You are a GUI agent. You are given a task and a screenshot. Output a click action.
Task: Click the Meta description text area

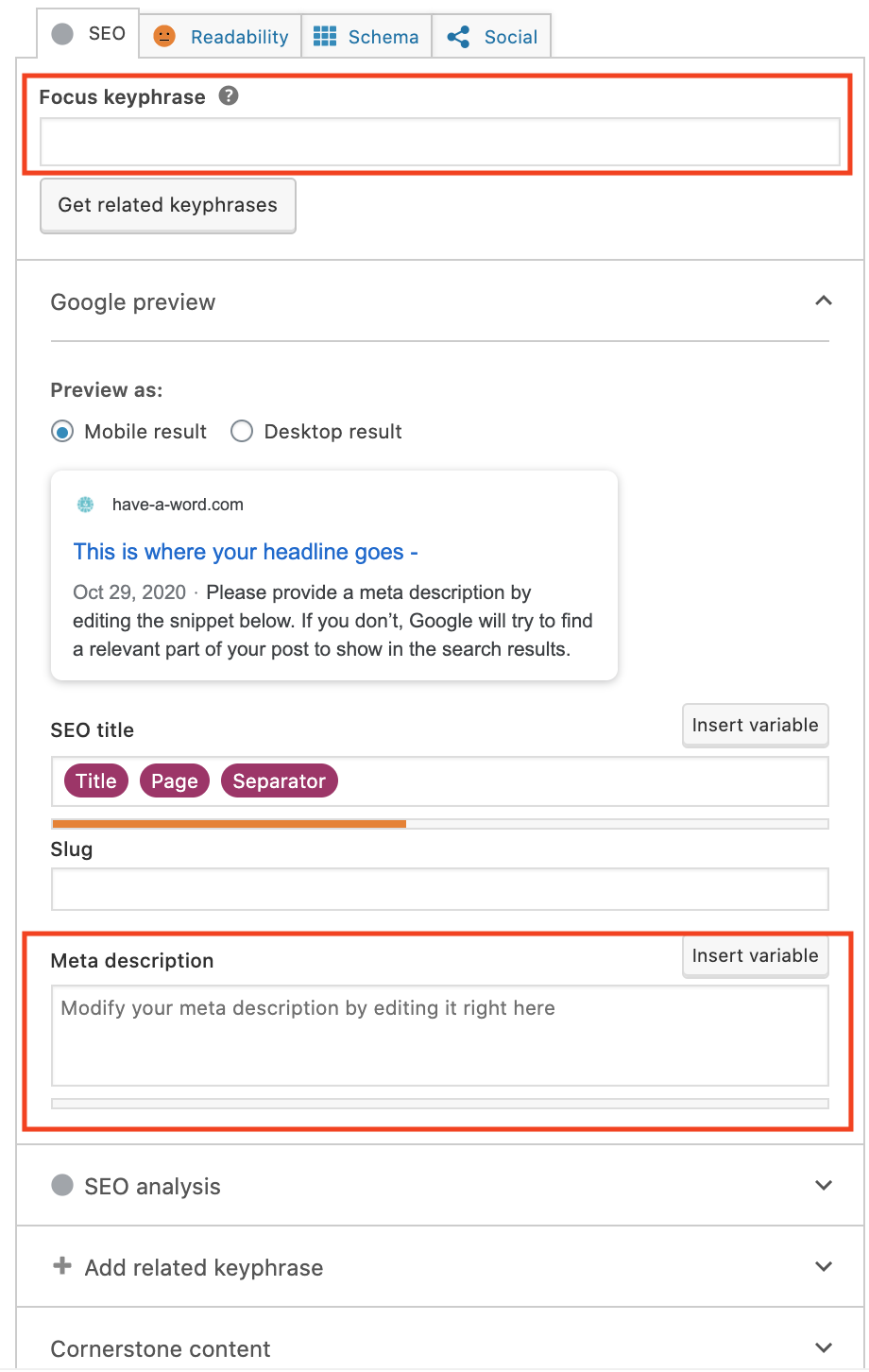pyautogui.click(x=439, y=1036)
